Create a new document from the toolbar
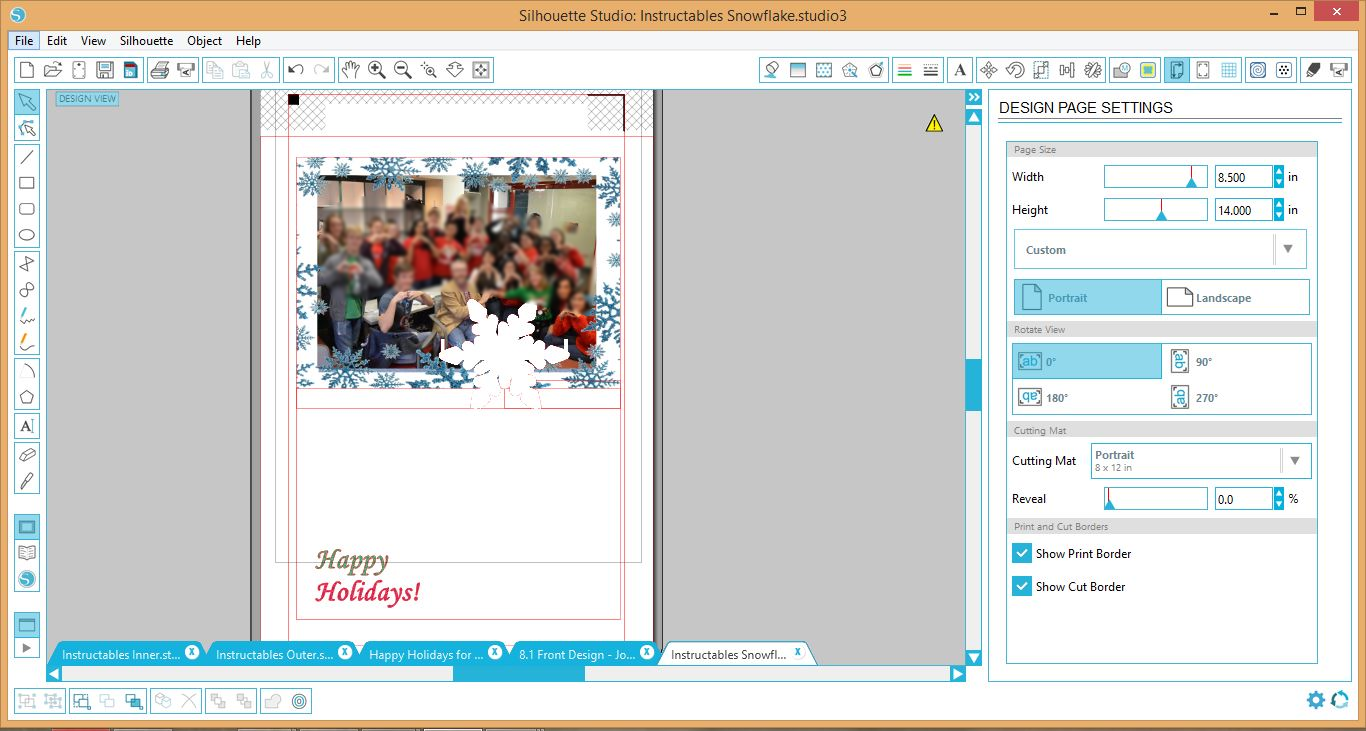This screenshot has width=1366, height=731. coord(27,70)
